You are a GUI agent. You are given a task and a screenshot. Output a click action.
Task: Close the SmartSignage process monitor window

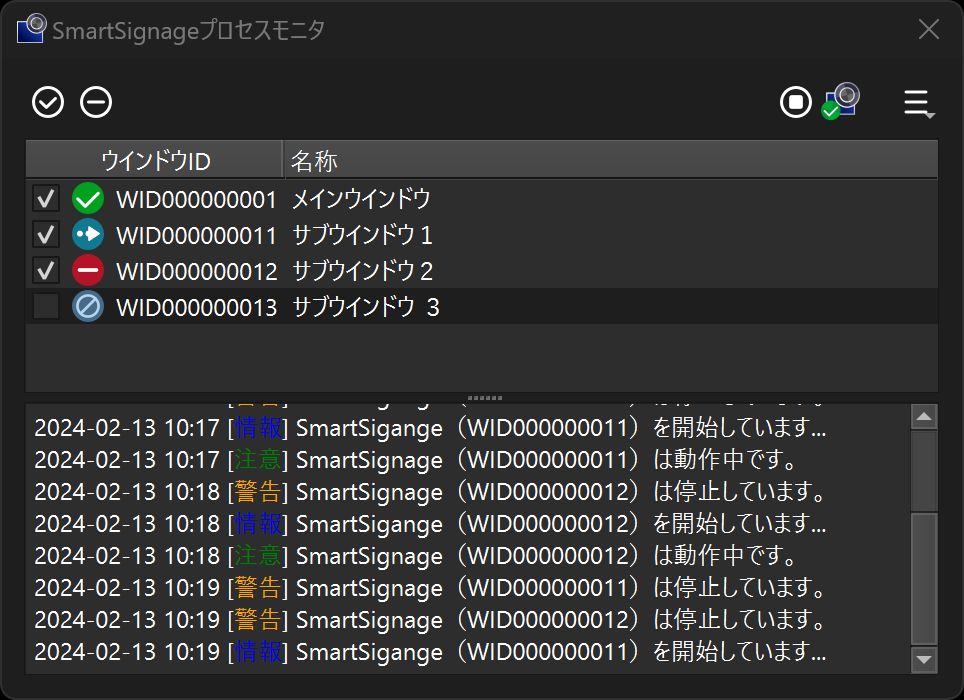click(929, 30)
